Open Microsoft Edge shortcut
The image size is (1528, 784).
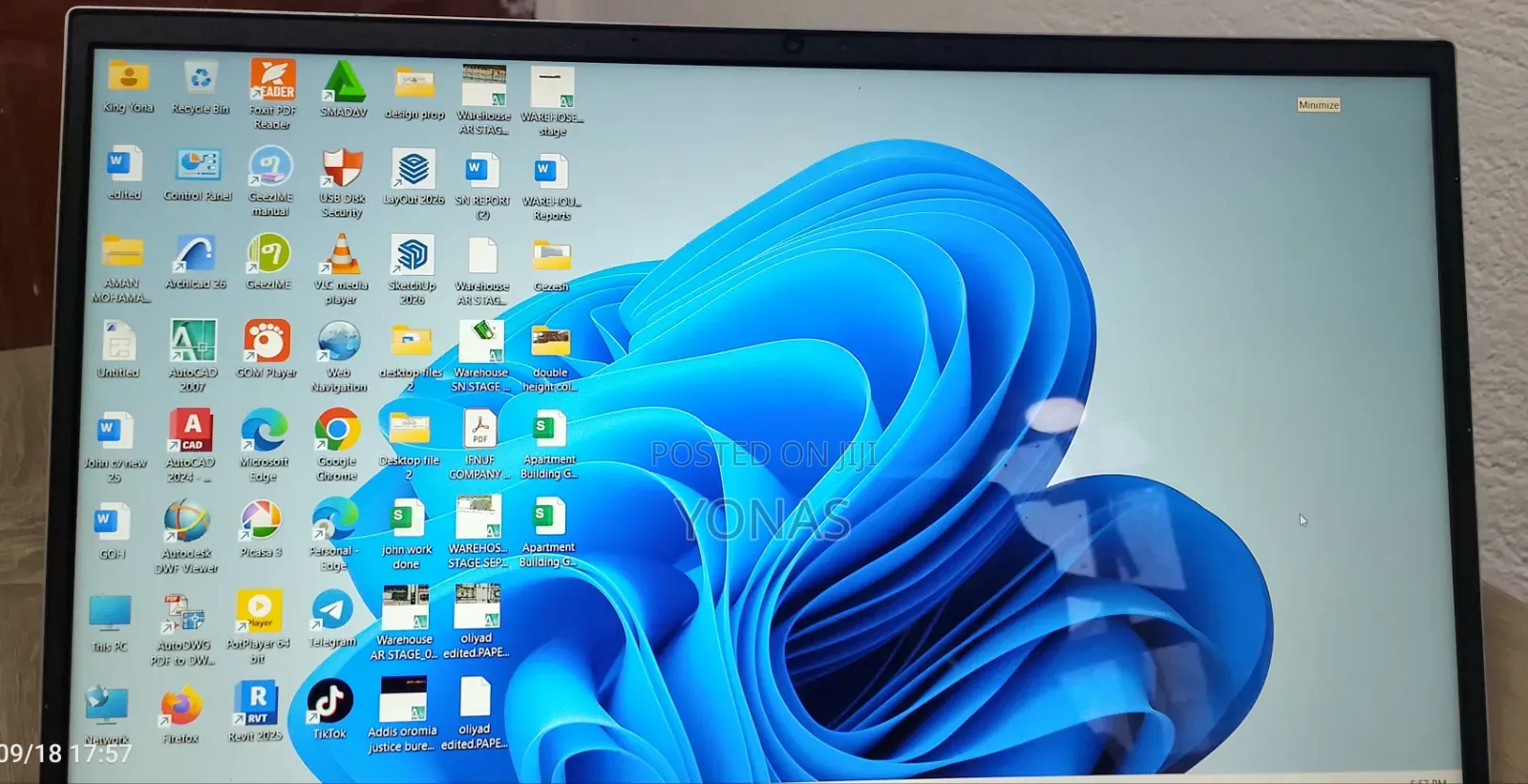point(265,445)
